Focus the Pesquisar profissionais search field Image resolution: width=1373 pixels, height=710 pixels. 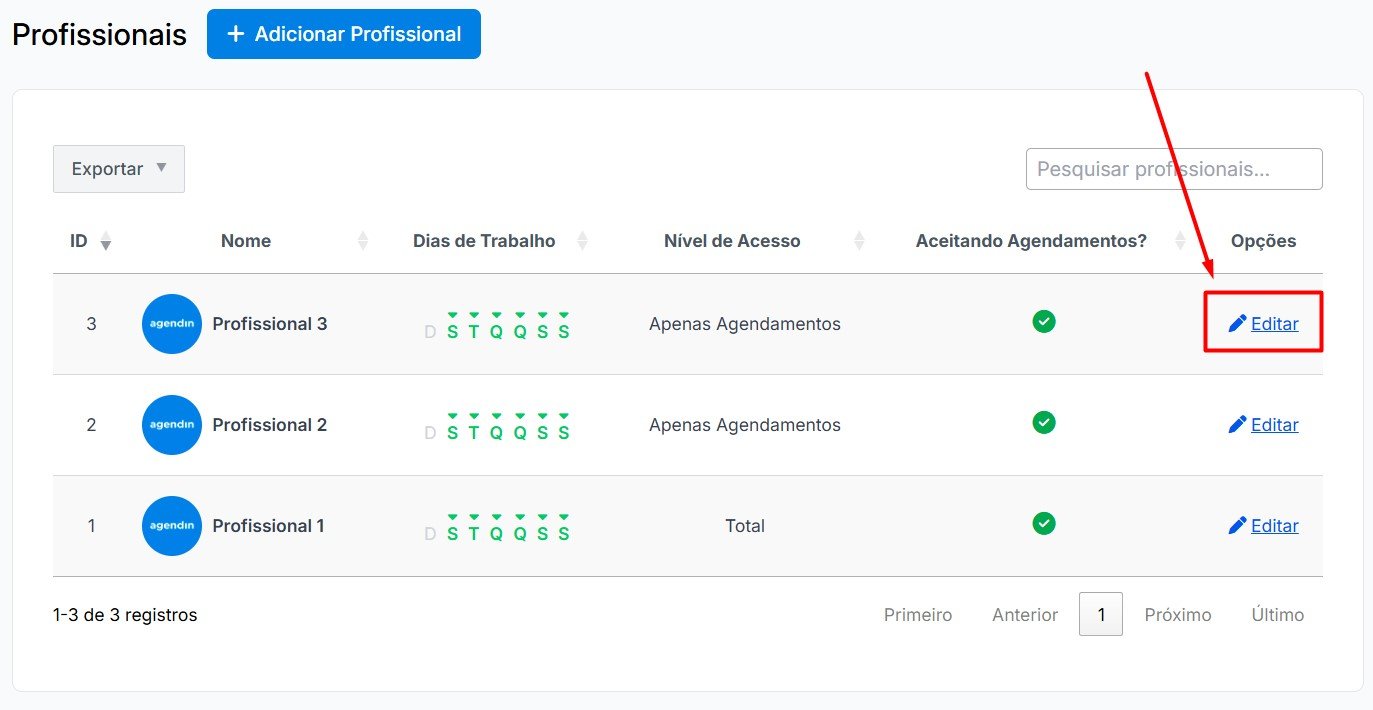point(1174,169)
